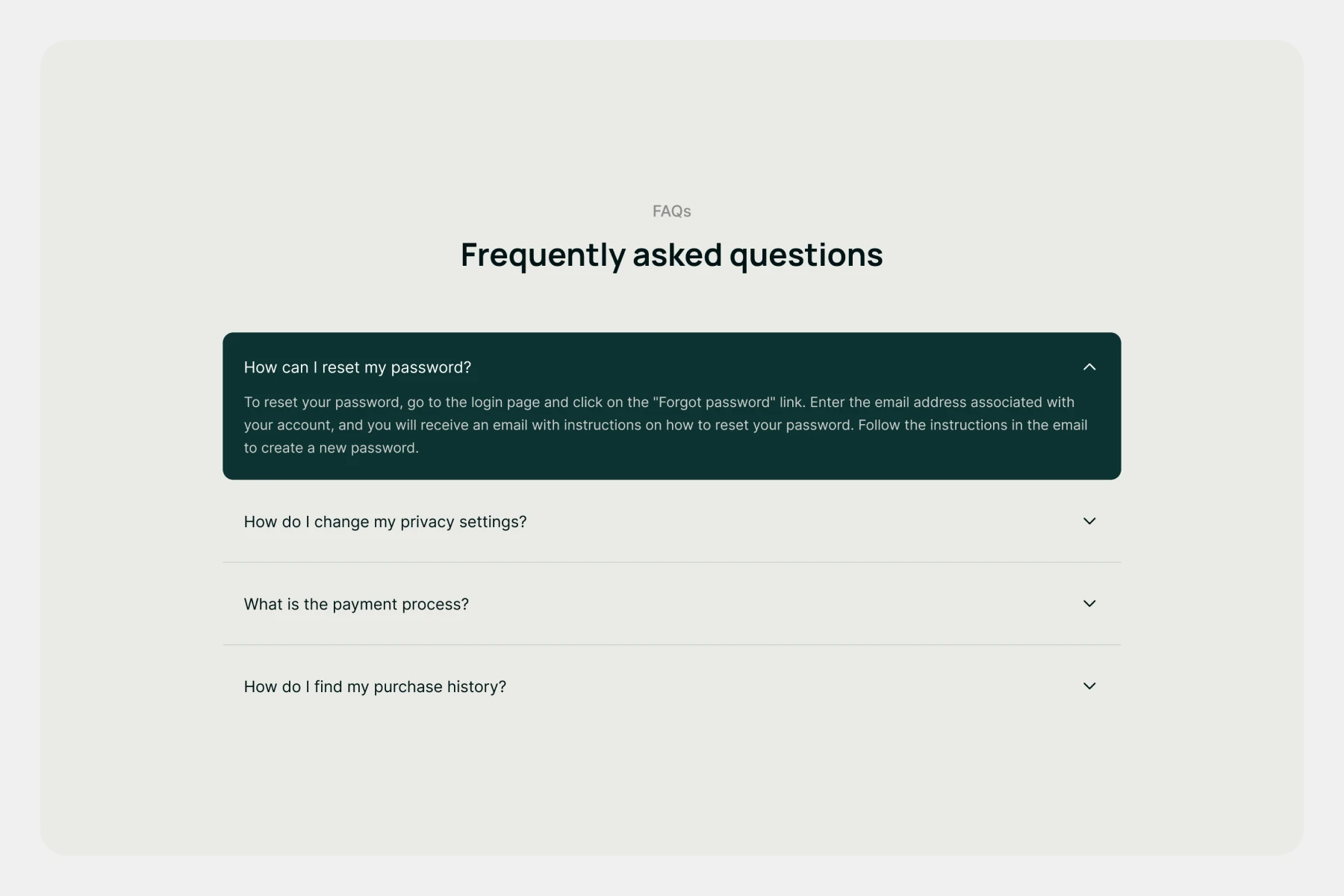Click the divider line under payment process row
Image resolution: width=1344 pixels, height=896 pixels.
tap(671, 644)
